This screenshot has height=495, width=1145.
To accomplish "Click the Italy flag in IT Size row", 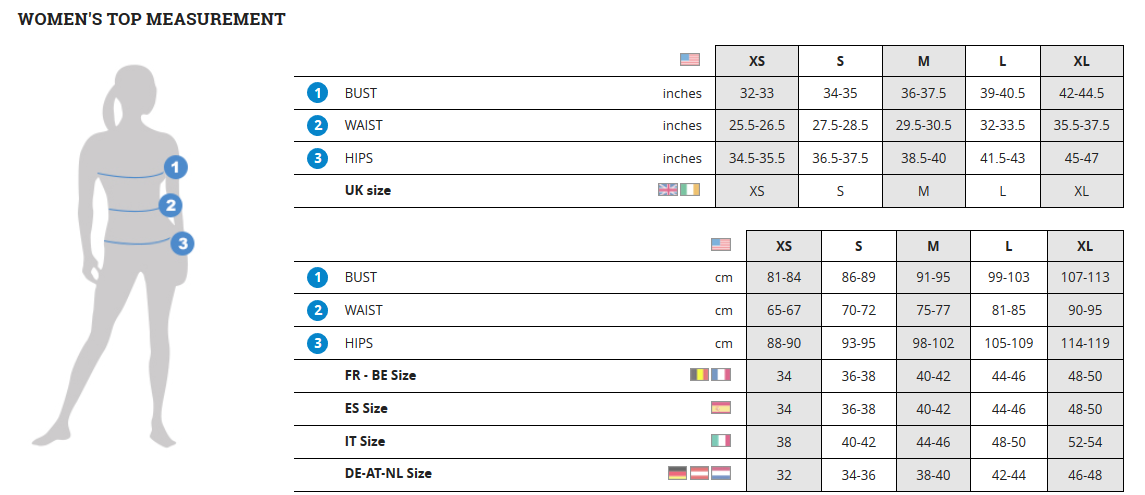I will click(721, 441).
